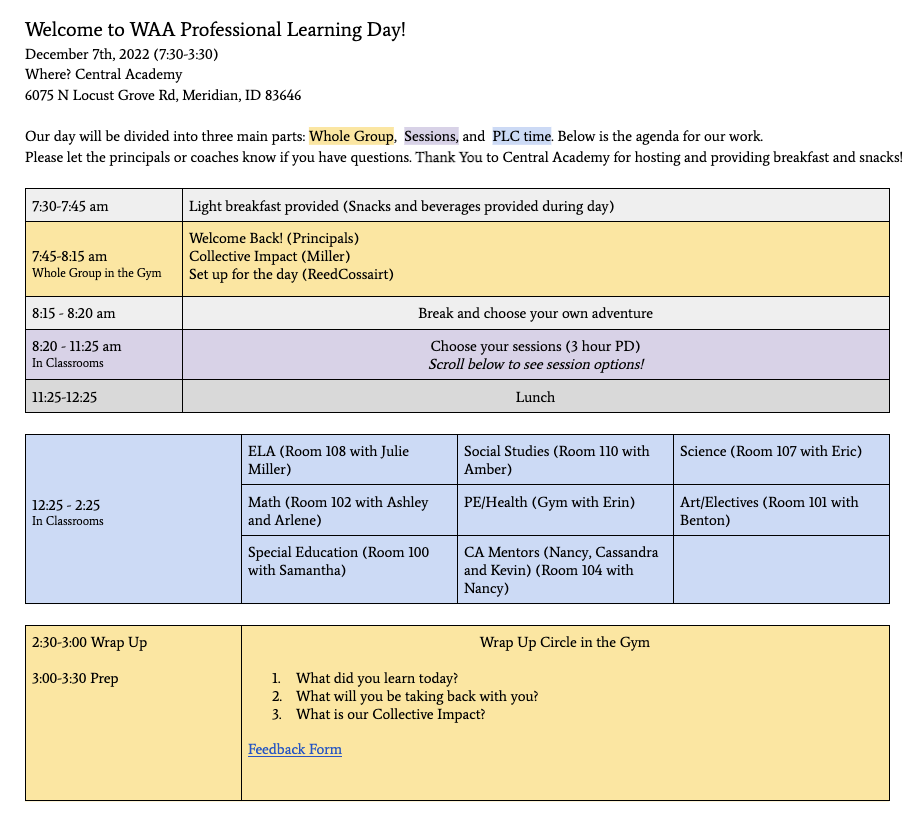
Task: Click the Break and choose your own adventure text
Action: tap(535, 313)
